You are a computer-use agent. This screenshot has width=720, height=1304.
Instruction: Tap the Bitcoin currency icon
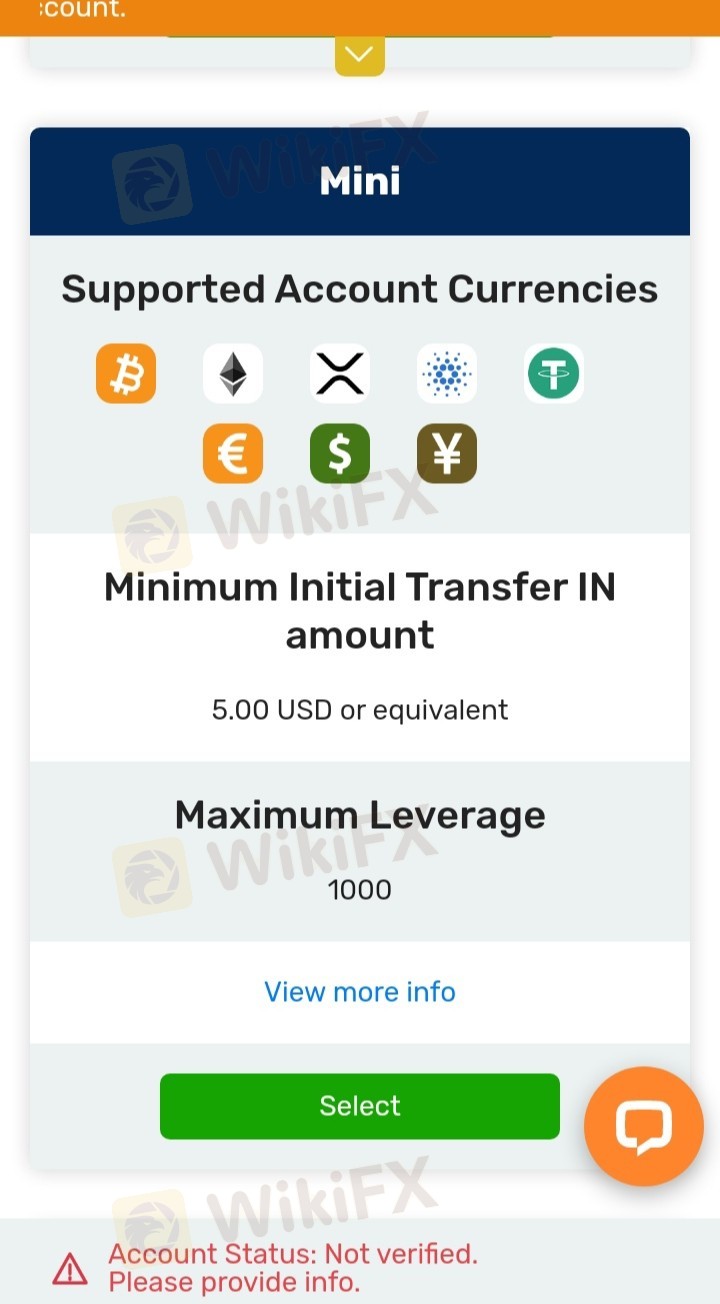126,374
